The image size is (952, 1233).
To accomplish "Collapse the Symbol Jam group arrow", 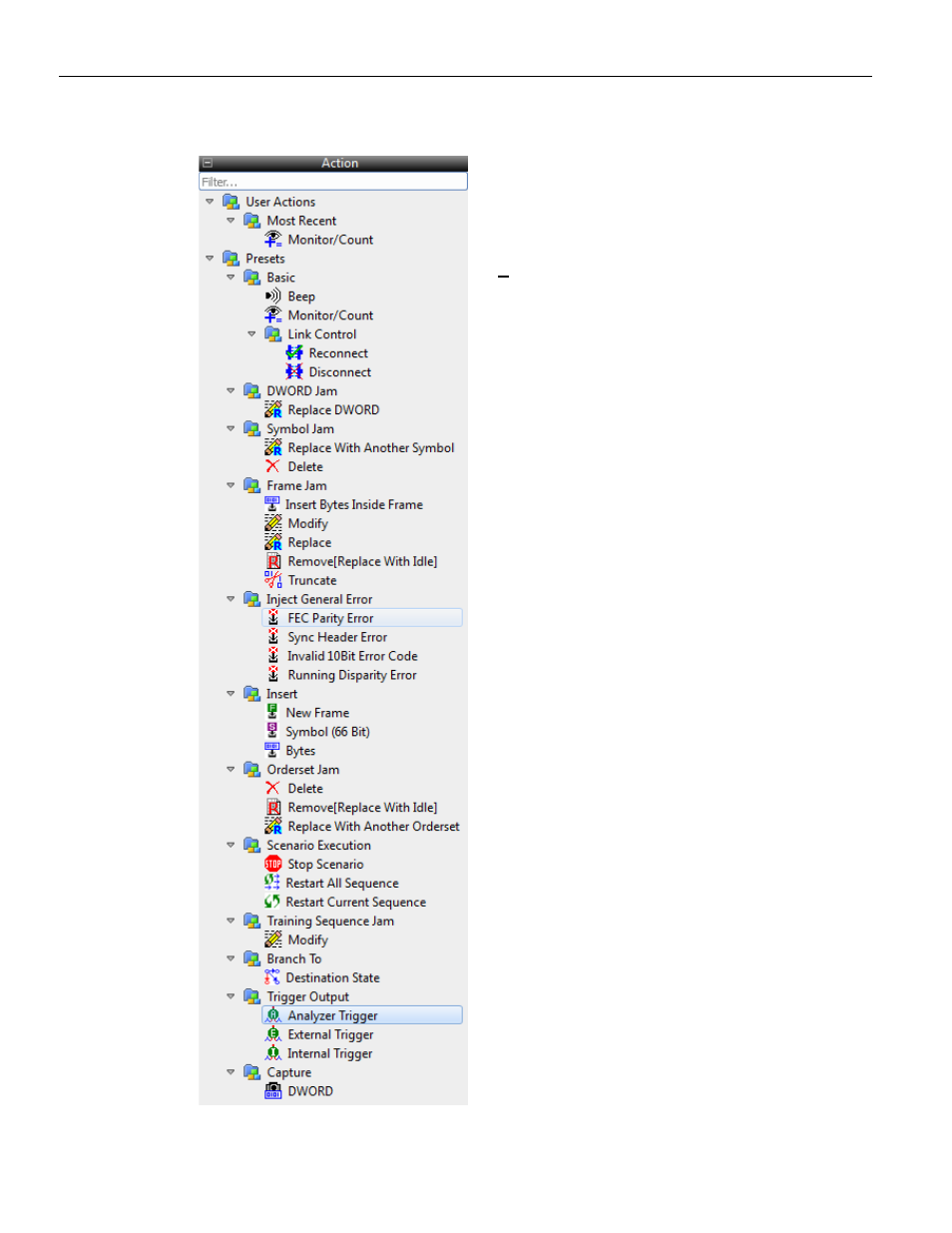I will click(x=231, y=429).
